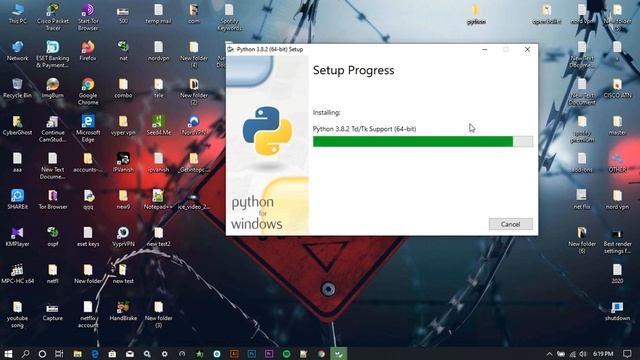Cancel the Python installation

[x=510, y=224]
